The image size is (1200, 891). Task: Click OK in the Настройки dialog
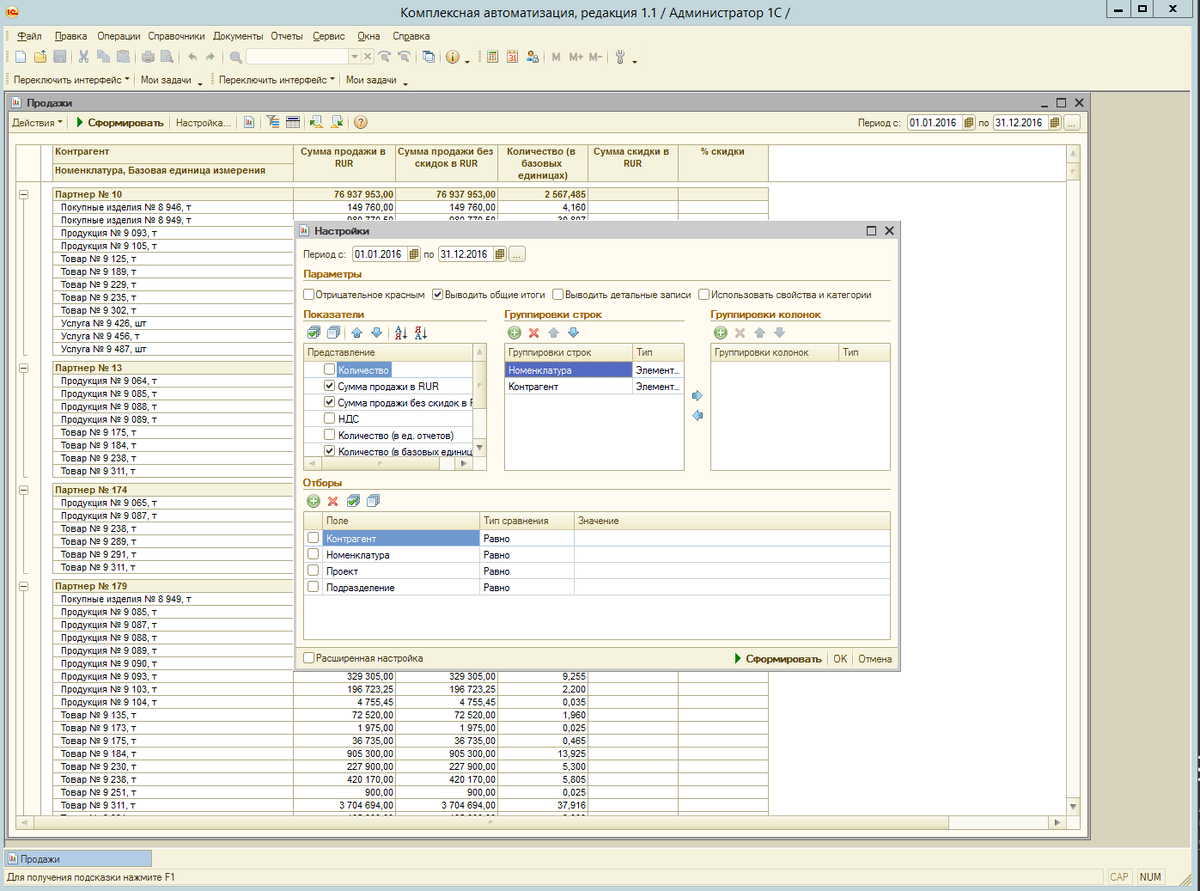coord(840,658)
